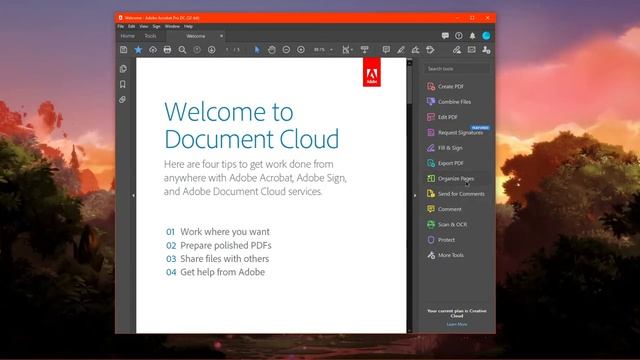The width and height of the screenshot is (640, 360).
Task: Click the page number field
Action: coord(228,50)
